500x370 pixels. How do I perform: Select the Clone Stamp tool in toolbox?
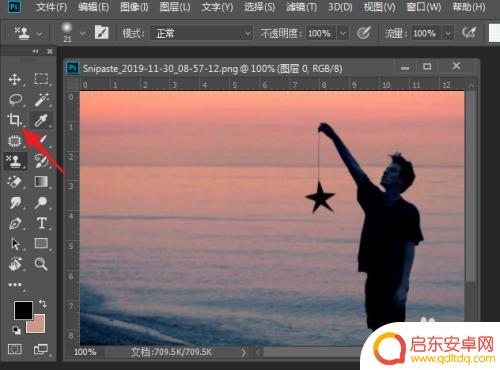pyautogui.click(x=14, y=161)
